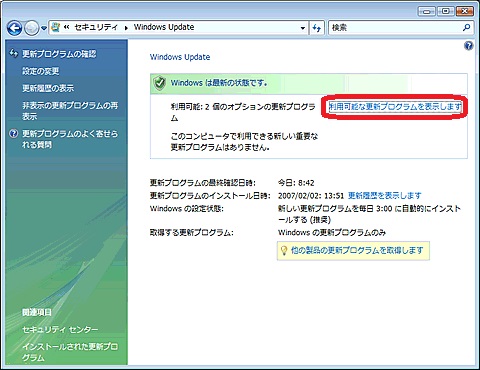
Task: Click the 2007/02/02: 13:51 install date
Action: (x=311, y=195)
